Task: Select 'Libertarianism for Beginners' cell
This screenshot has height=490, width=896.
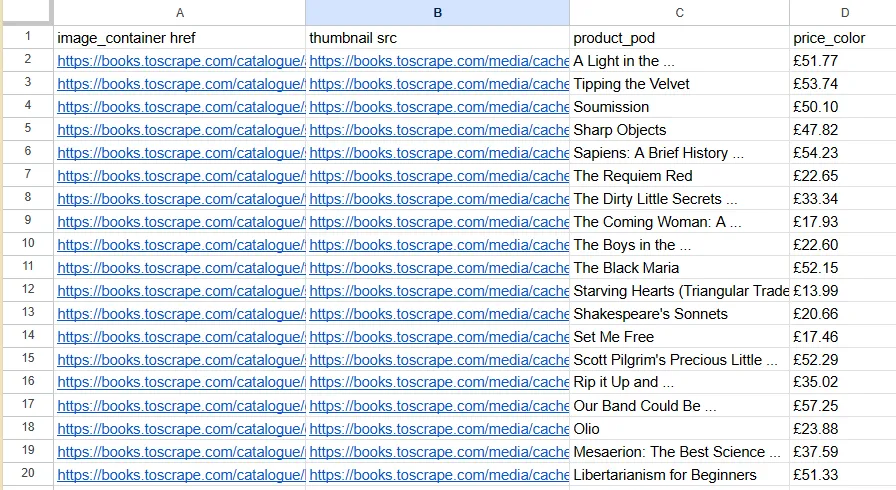Action: pyautogui.click(x=679, y=475)
